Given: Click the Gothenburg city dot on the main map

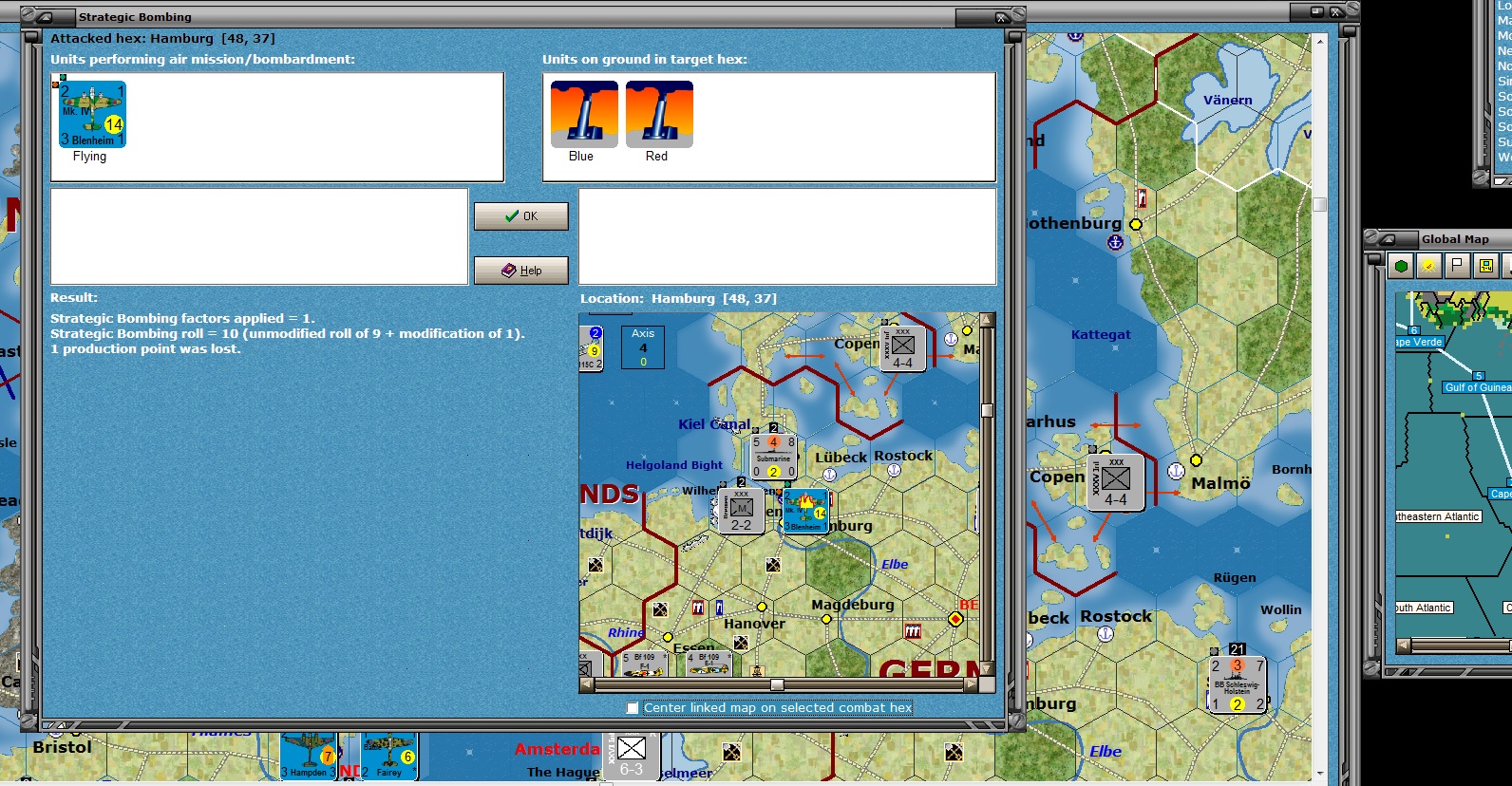Looking at the screenshot, I should pyautogui.click(x=1136, y=225).
